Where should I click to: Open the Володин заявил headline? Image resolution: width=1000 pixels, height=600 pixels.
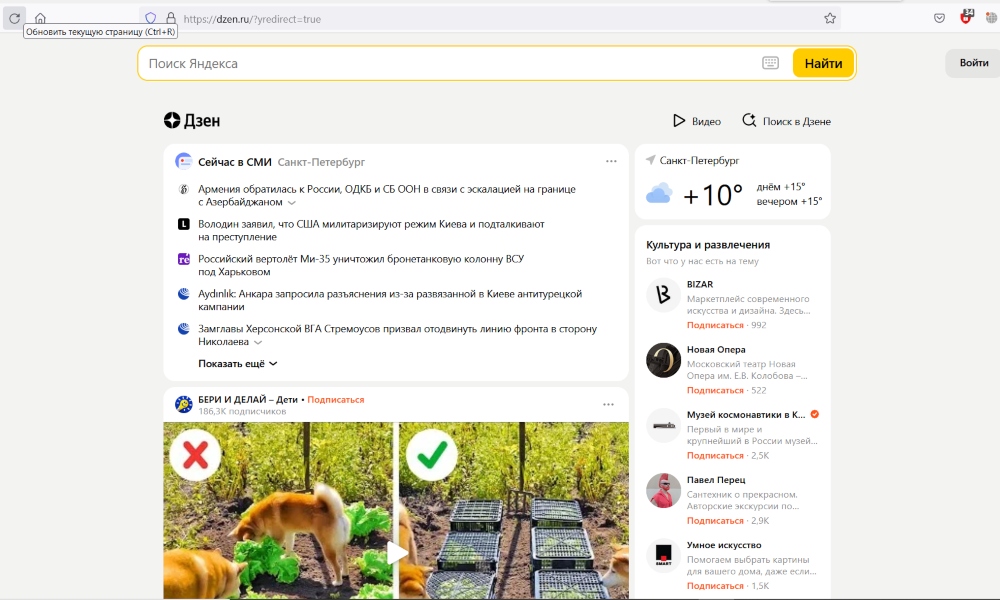coord(371,230)
